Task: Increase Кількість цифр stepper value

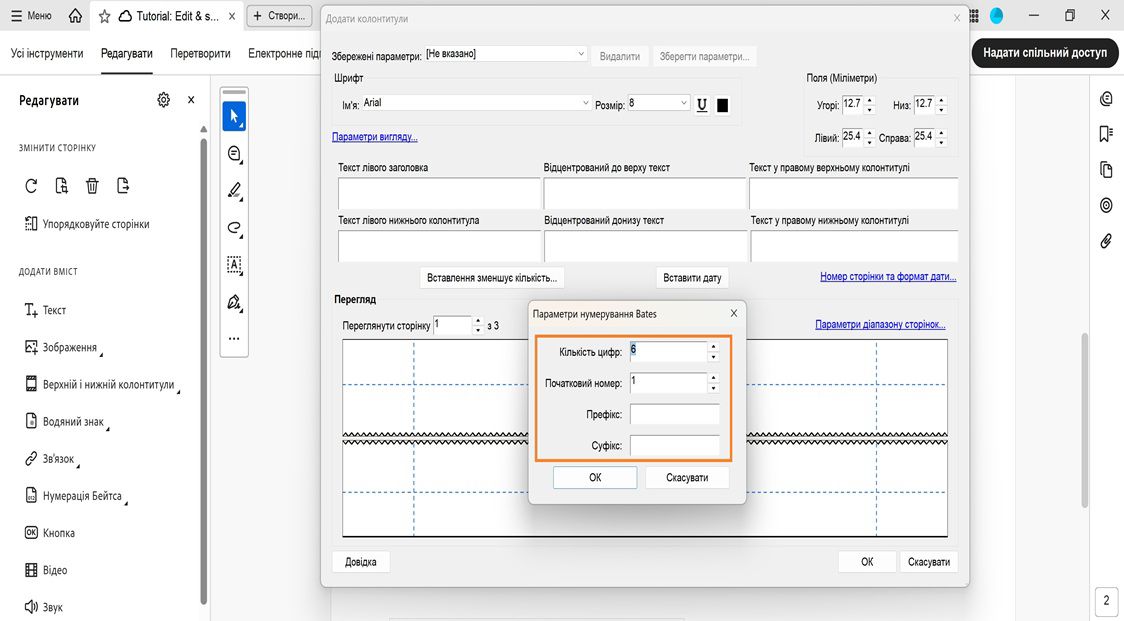Action: pos(713,347)
